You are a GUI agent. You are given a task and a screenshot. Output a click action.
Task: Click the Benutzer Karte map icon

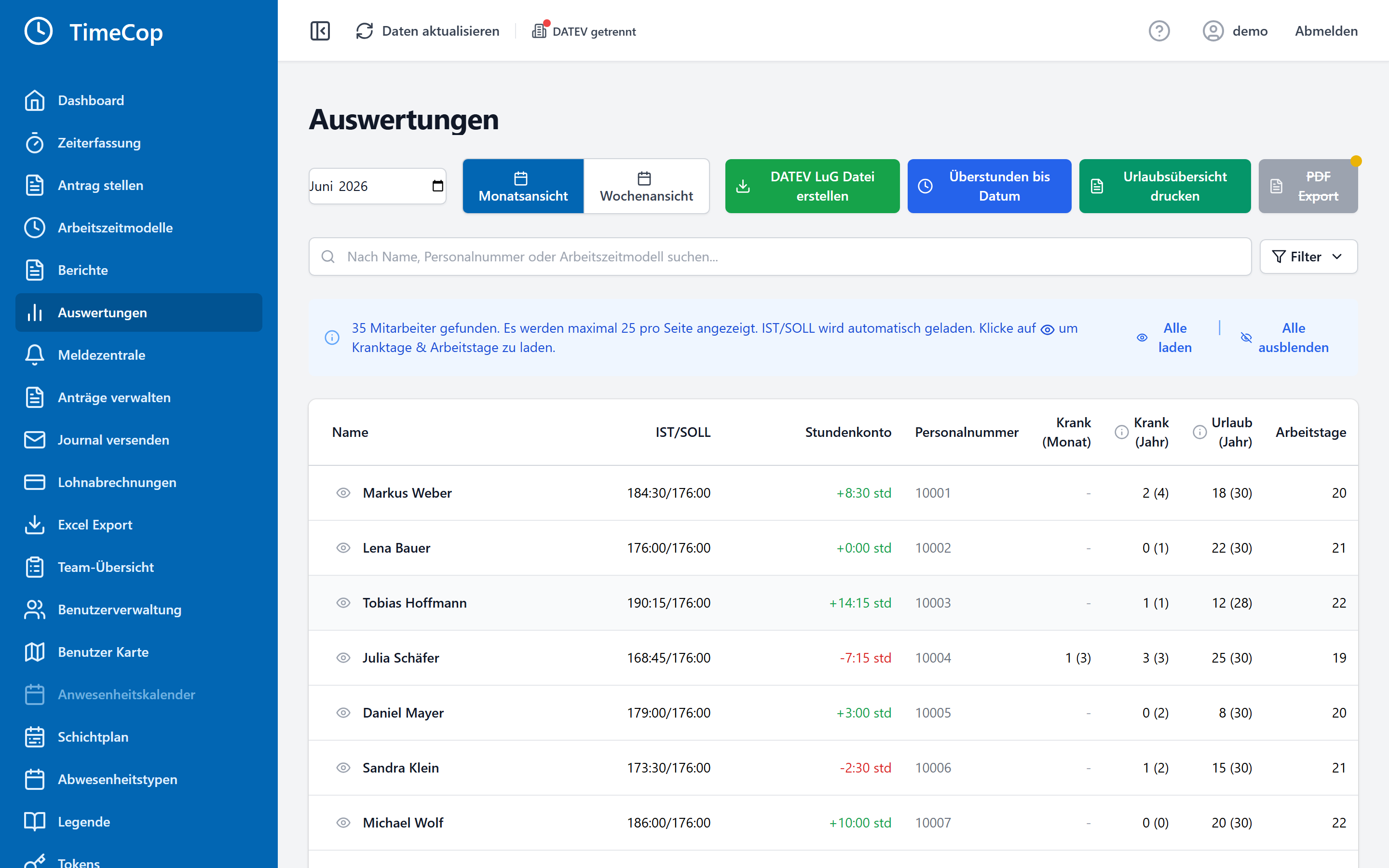(x=34, y=652)
